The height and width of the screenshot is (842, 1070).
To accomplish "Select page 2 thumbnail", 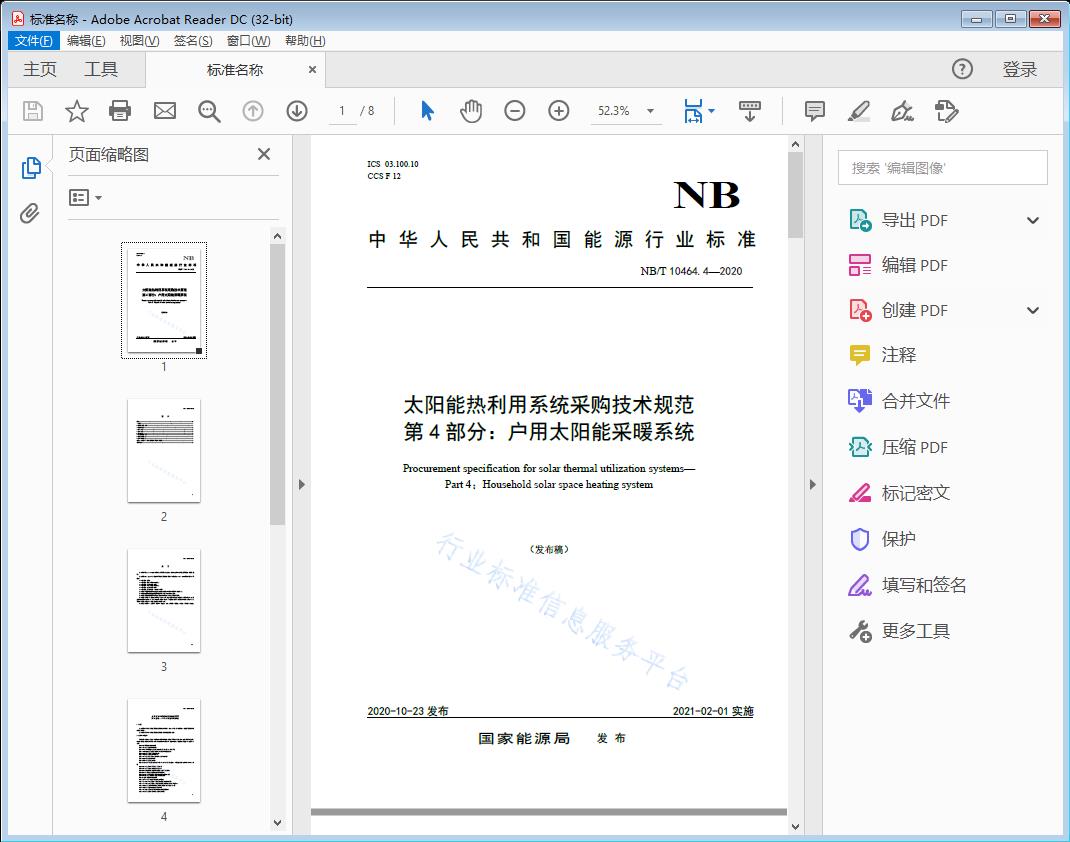I will (163, 452).
